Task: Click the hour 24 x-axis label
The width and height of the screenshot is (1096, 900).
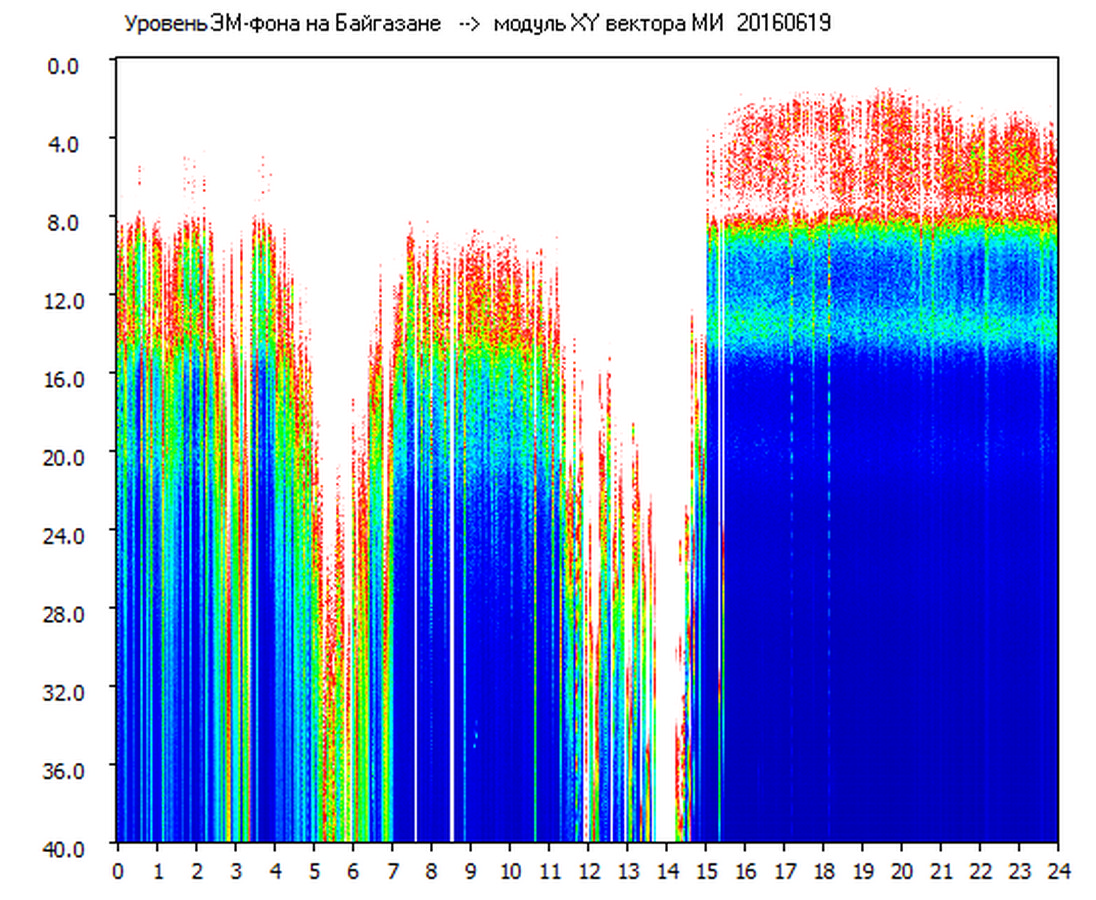Action: (x=1058, y=870)
